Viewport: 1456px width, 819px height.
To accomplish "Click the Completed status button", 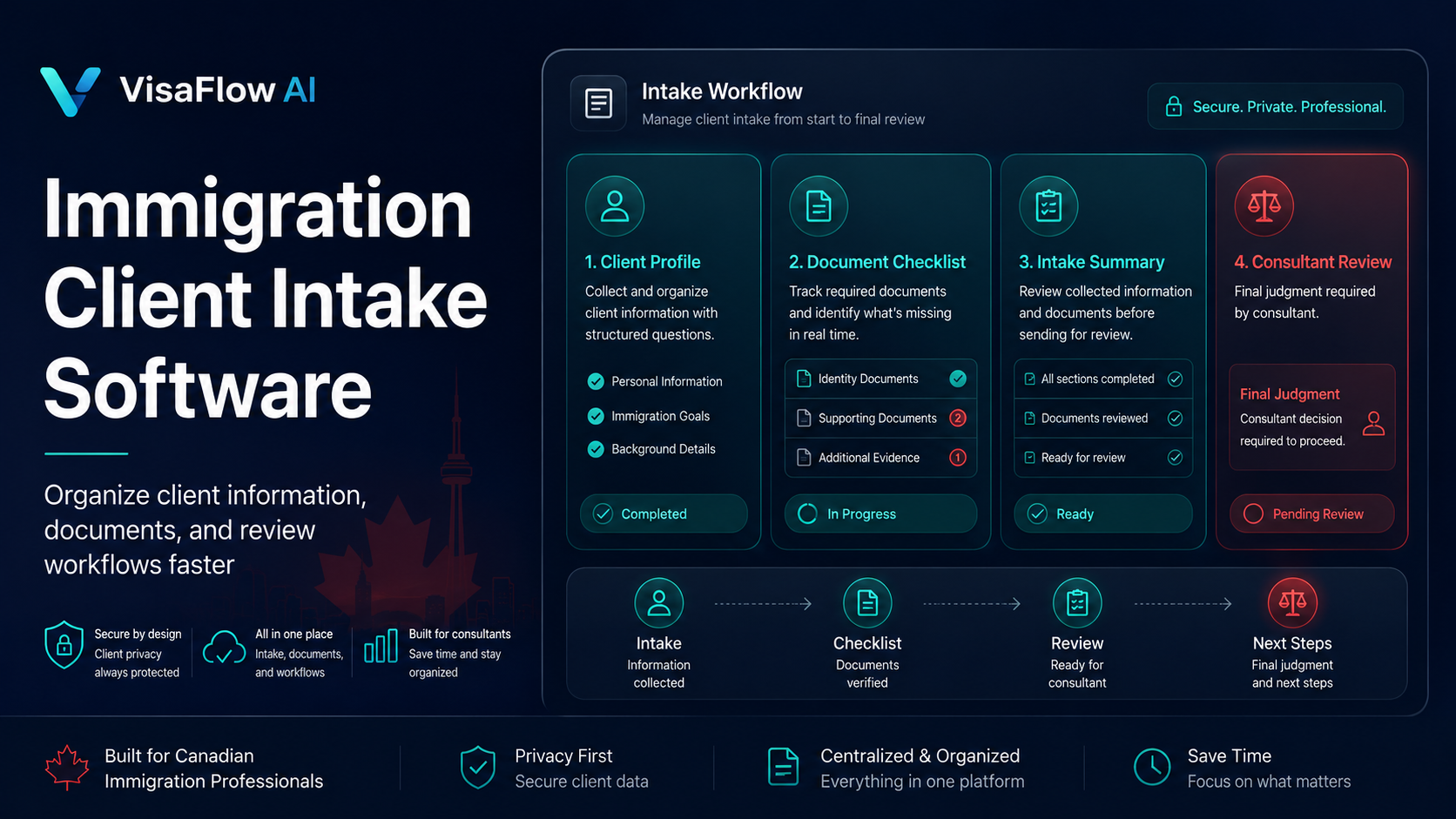I will coord(664,514).
